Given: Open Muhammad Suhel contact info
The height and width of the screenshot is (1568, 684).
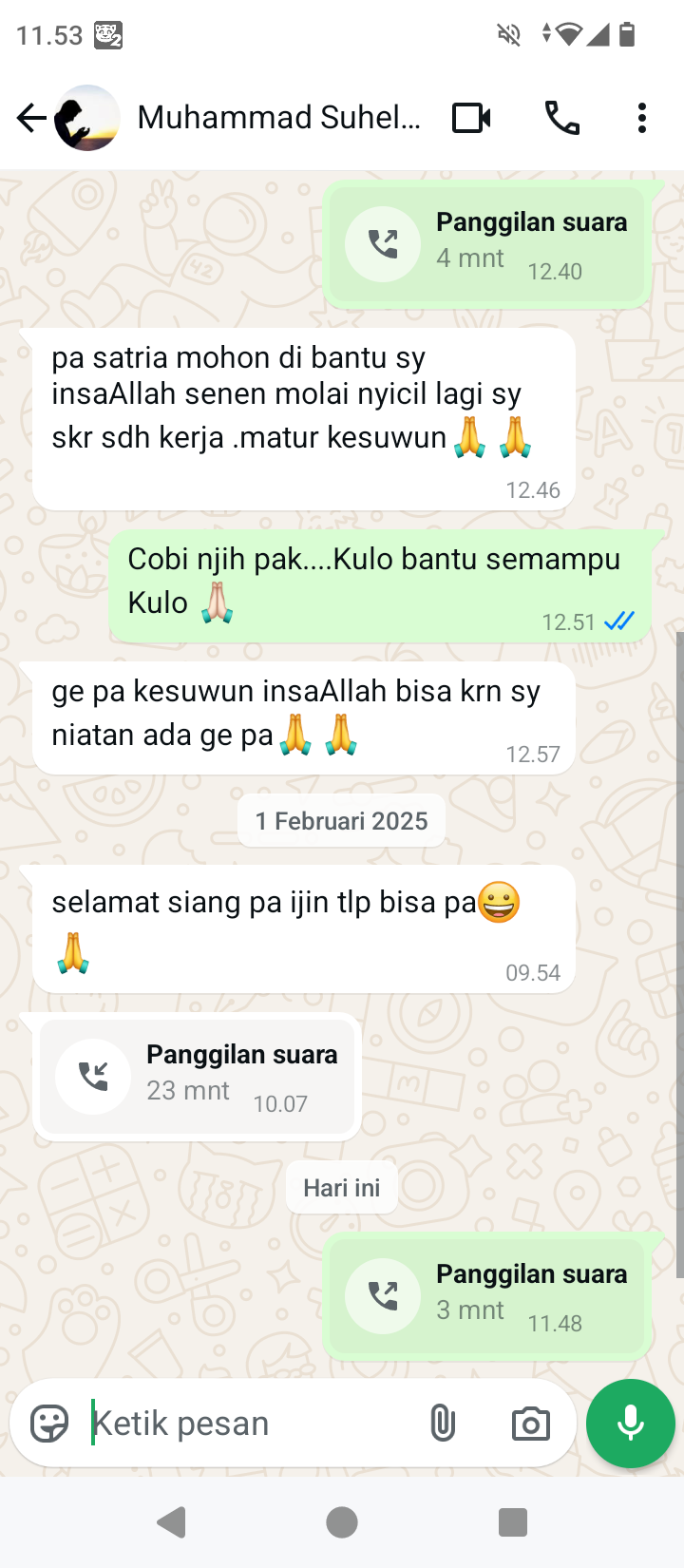Looking at the screenshot, I should click(278, 118).
